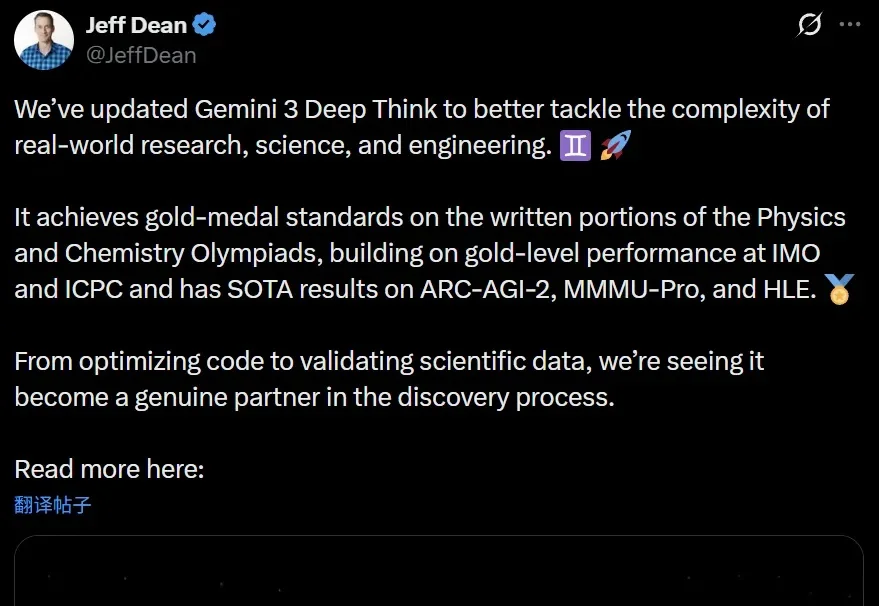Click Jeff Dean's profile avatar photo
Image resolution: width=879 pixels, height=606 pixels.
pos(44,41)
